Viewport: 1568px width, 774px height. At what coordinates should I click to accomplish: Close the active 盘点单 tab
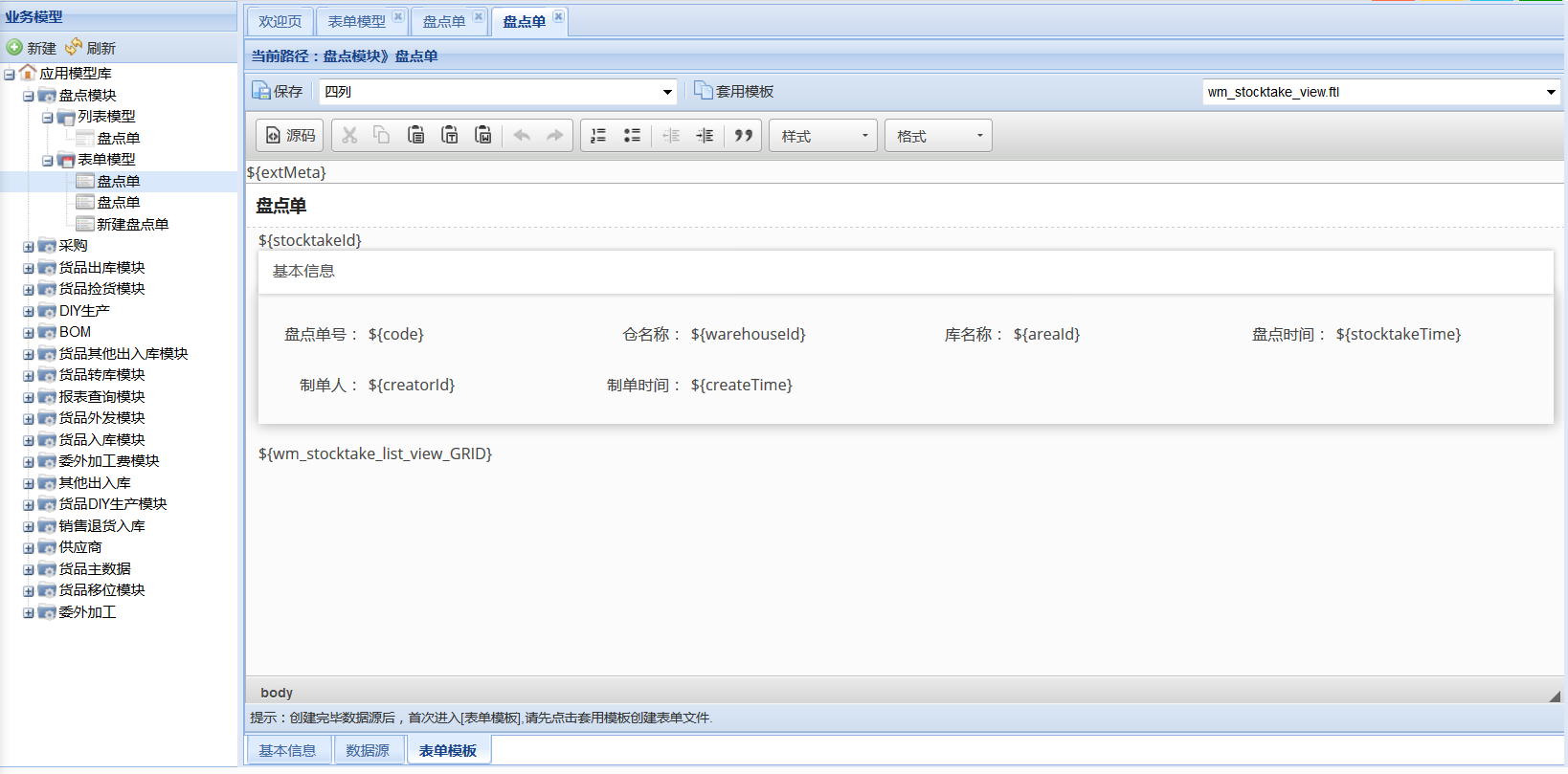[x=558, y=16]
